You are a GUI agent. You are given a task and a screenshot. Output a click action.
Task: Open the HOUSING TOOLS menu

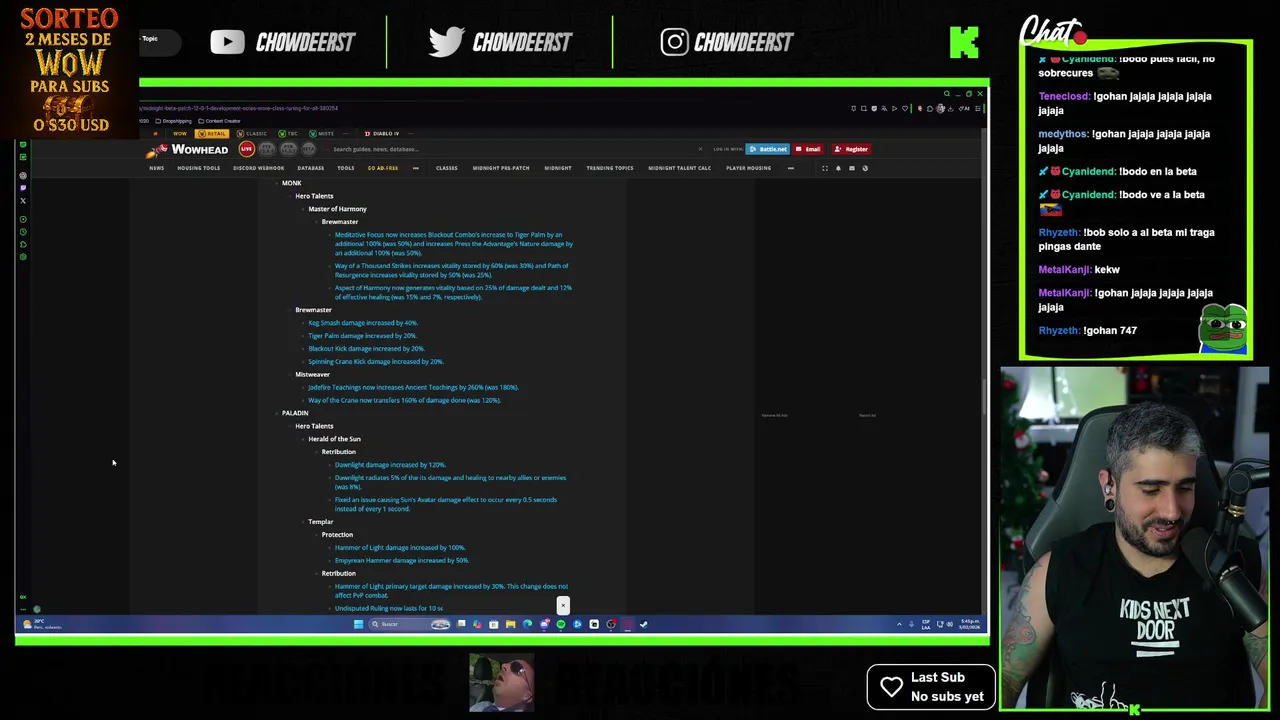click(198, 168)
